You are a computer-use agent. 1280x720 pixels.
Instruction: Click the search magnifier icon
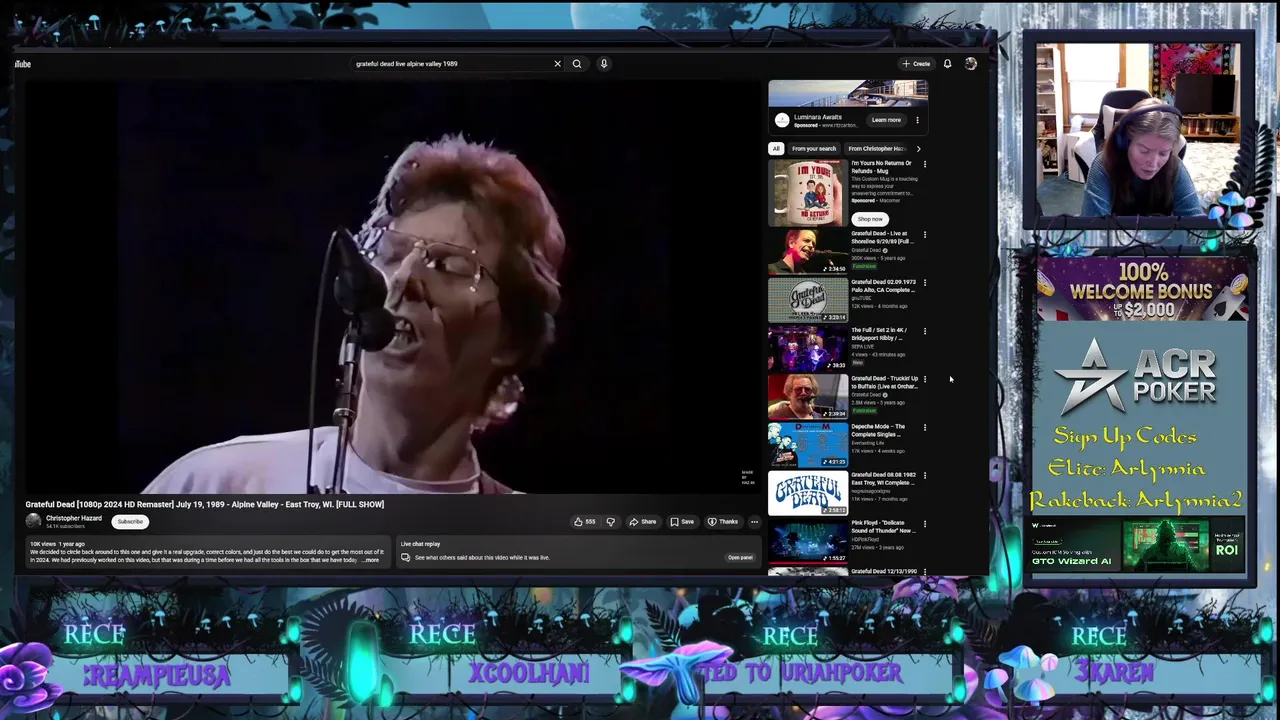(577, 64)
